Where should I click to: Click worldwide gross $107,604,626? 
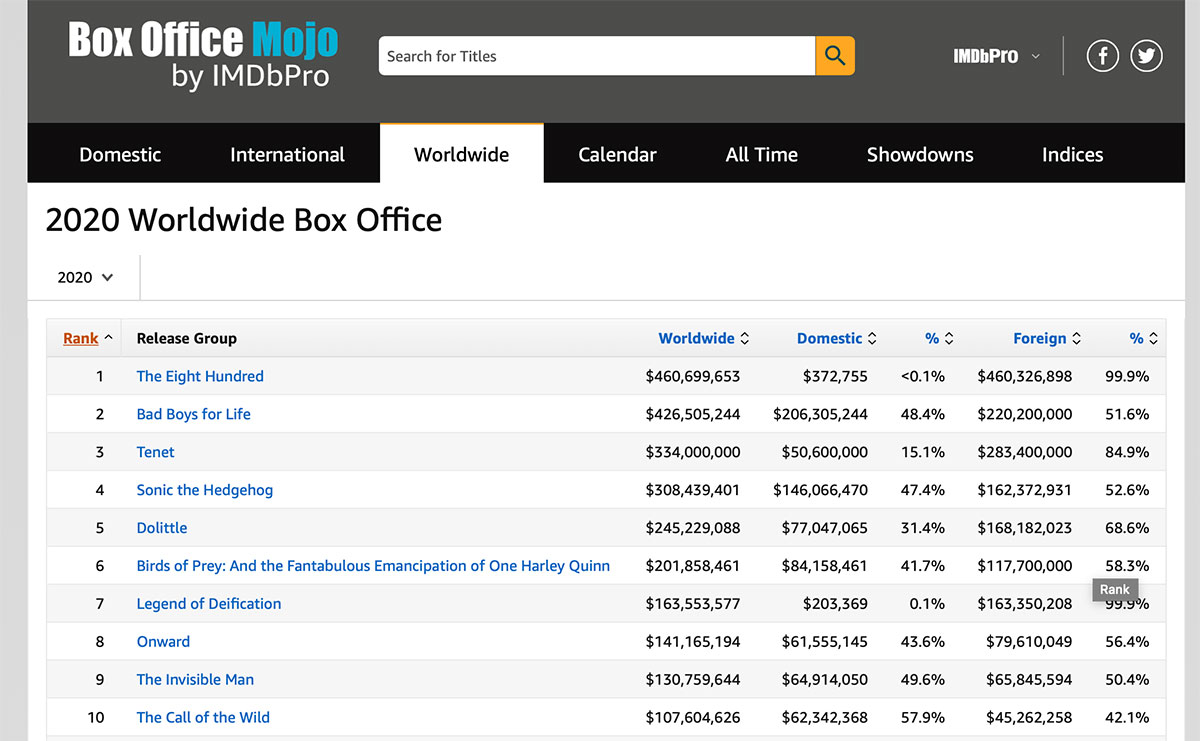(693, 718)
